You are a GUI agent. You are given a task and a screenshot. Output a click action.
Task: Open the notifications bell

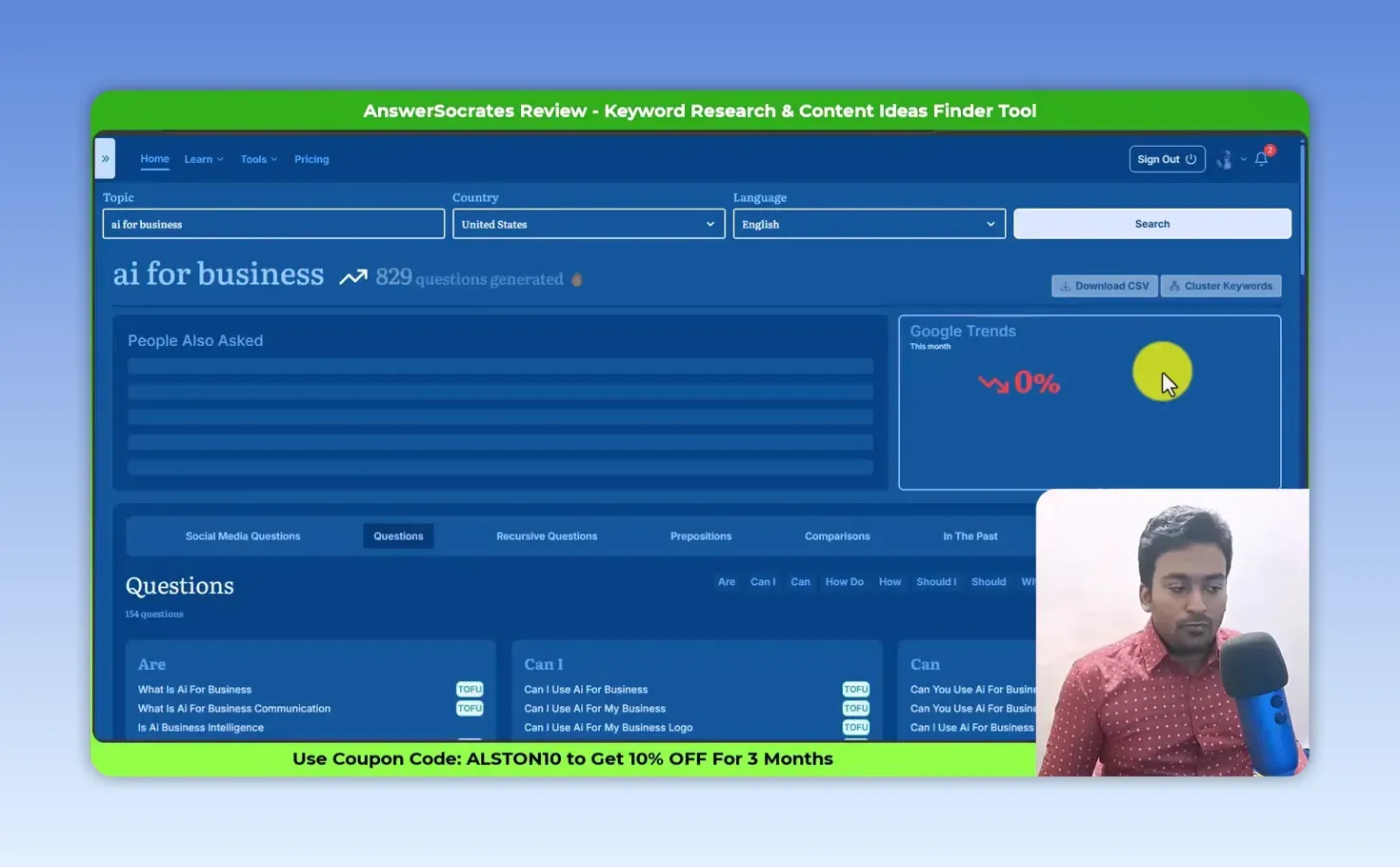pos(1262,159)
